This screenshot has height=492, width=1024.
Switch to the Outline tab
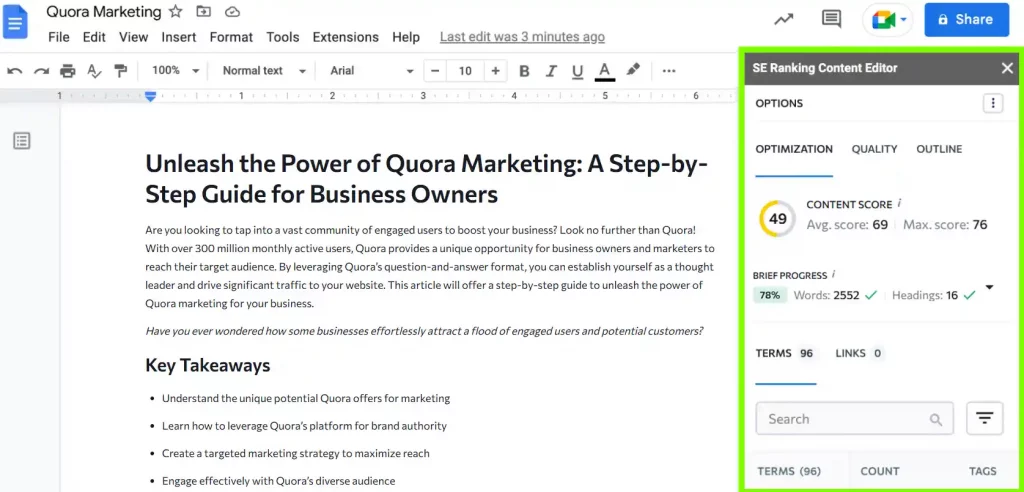(939, 149)
